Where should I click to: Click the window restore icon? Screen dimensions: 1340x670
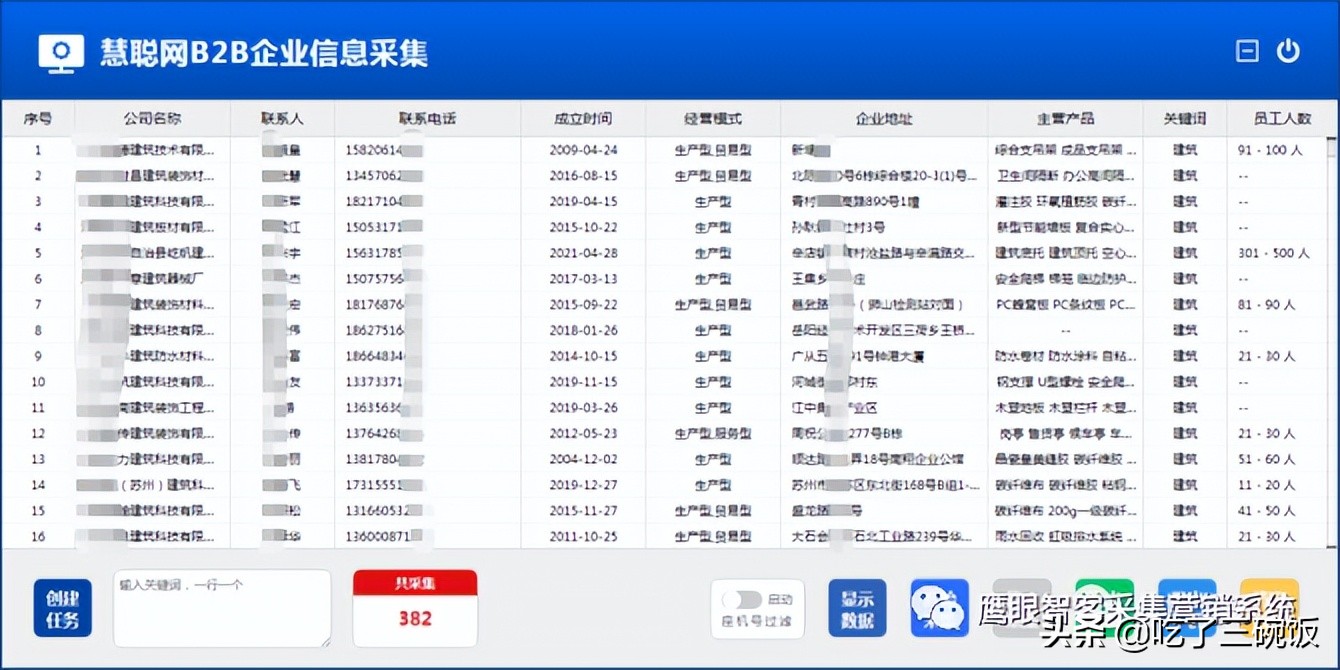click(1247, 50)
